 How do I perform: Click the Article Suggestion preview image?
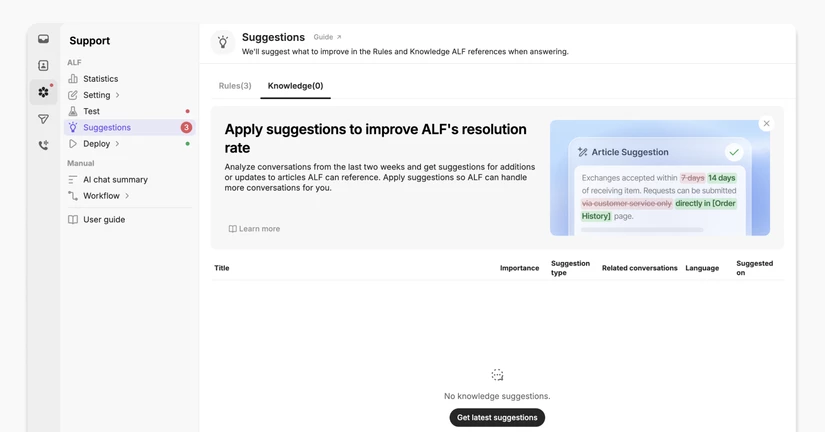pos(660,178)
